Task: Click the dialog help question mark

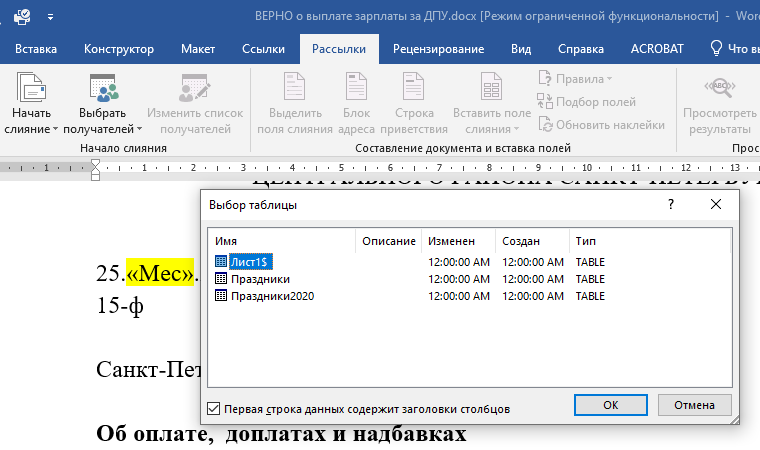Action: 671,204
